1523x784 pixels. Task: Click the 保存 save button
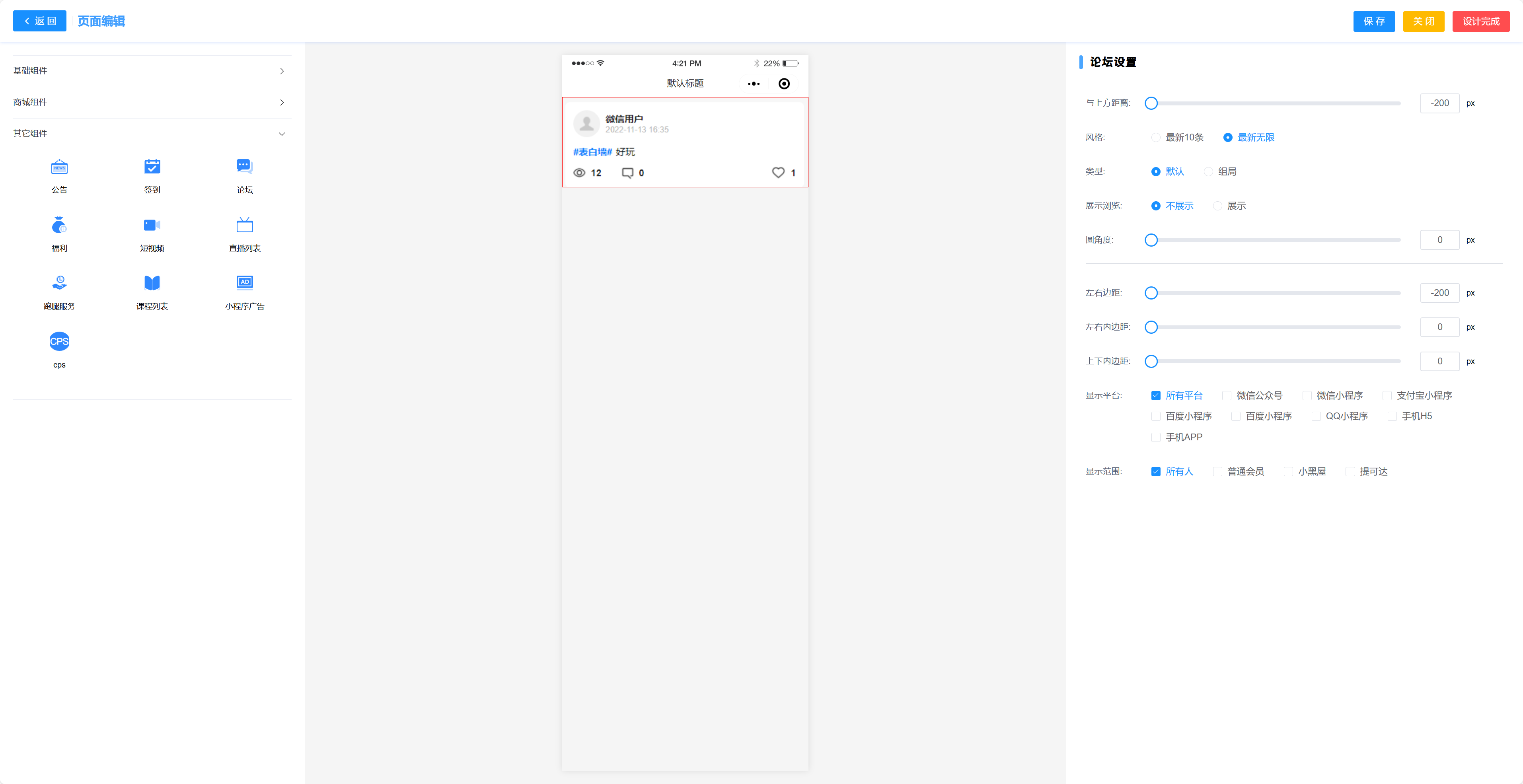[x=1373, y=21]
